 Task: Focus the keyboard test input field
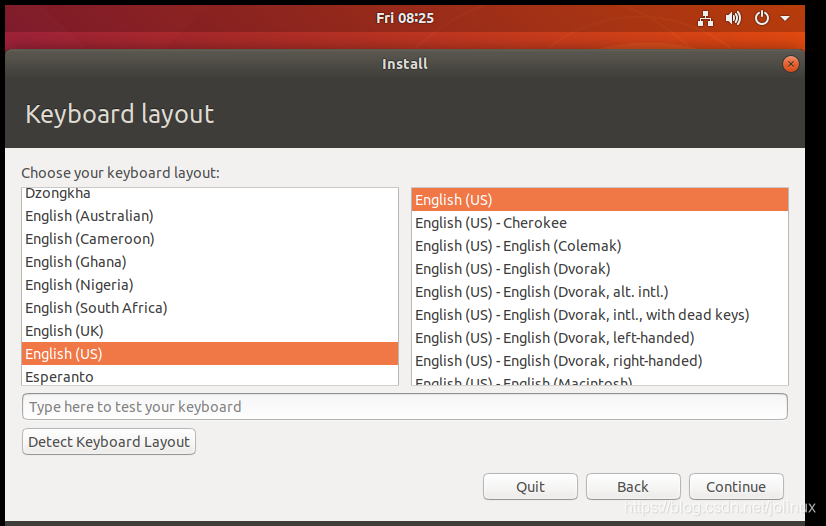tap(405, 406)
